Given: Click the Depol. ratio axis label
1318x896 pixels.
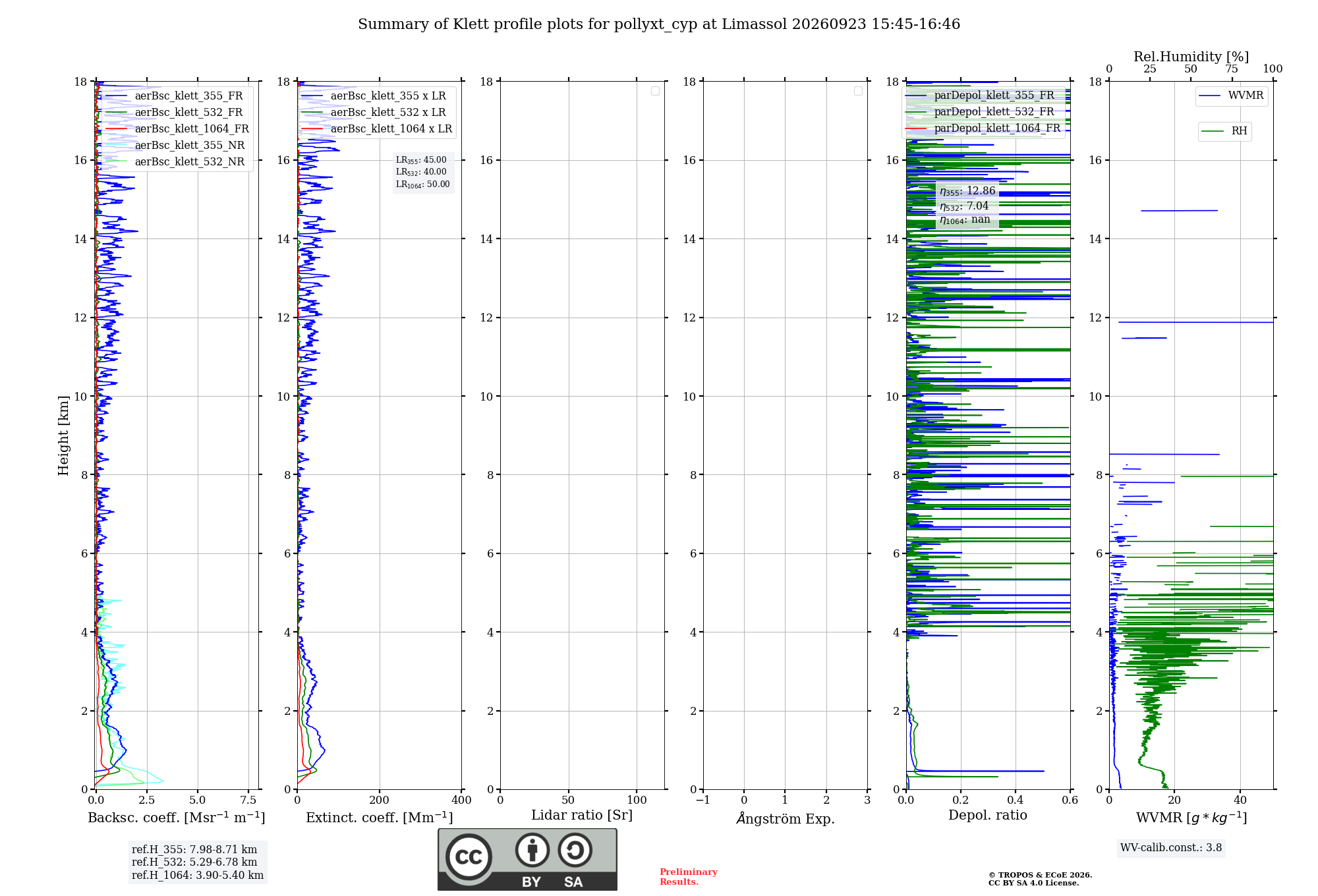Looking at the screenshot, I should pyautogui.click(x=988, y=816).
